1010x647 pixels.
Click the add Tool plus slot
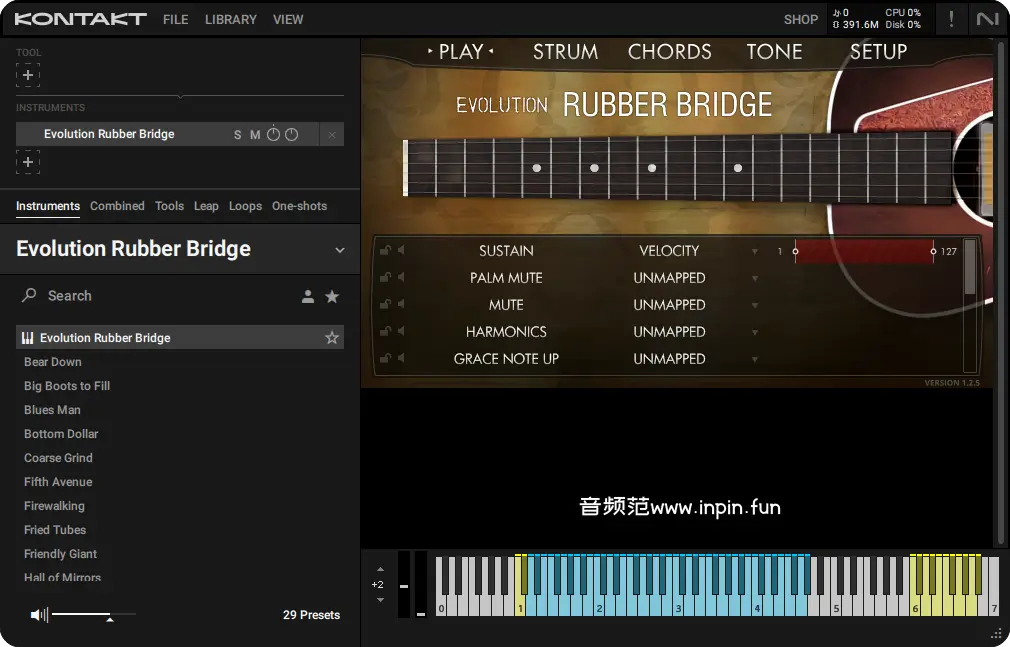coord(28,75)
